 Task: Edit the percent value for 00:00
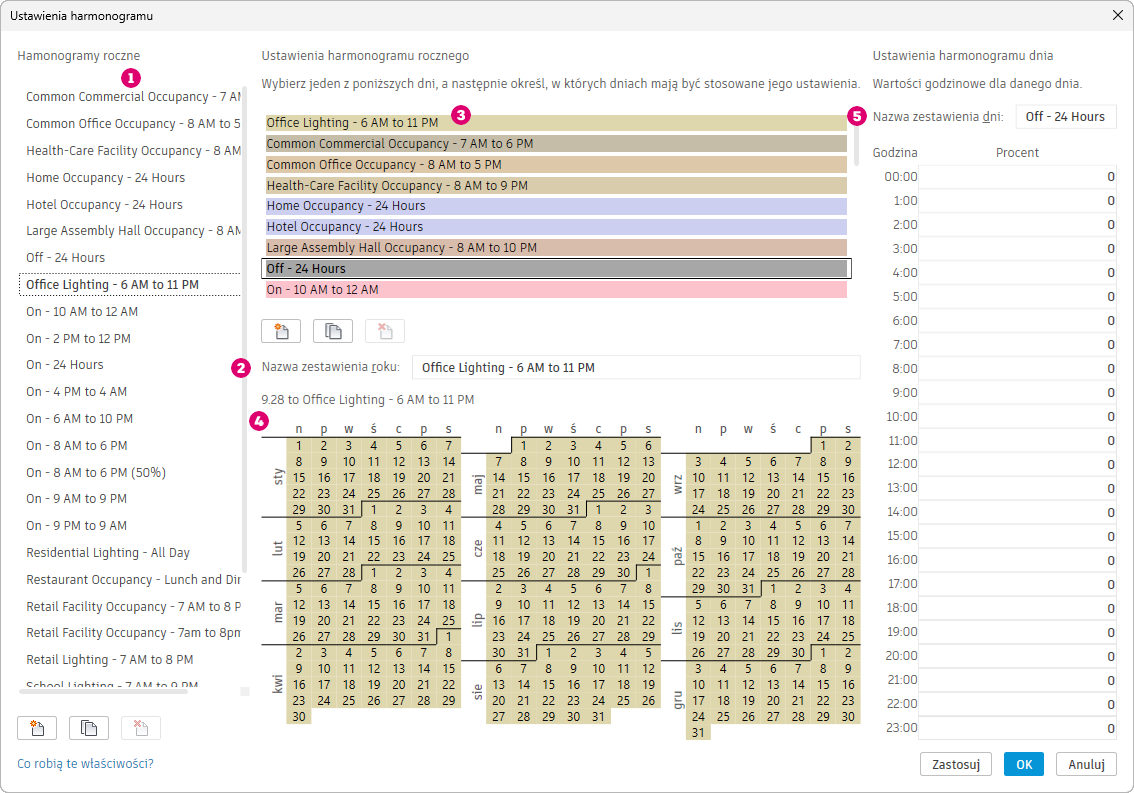(1017, 177)
